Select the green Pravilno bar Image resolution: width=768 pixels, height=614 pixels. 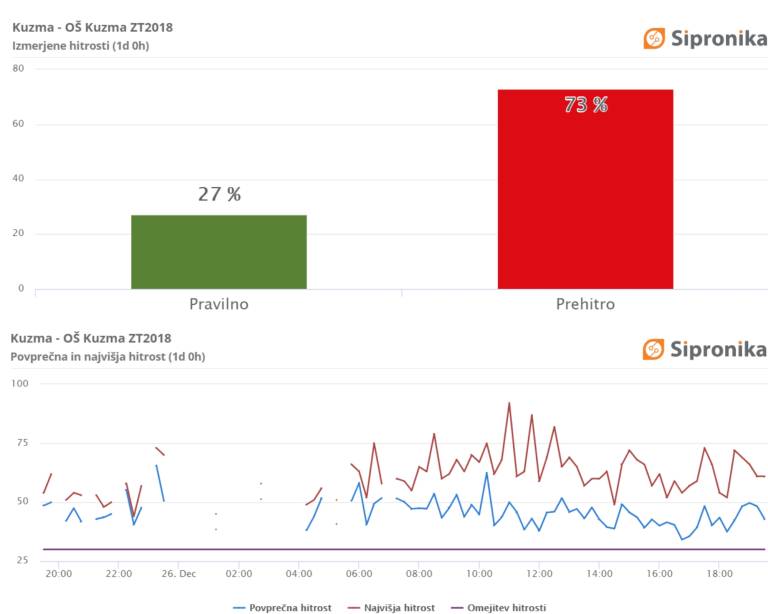[219, 252]
